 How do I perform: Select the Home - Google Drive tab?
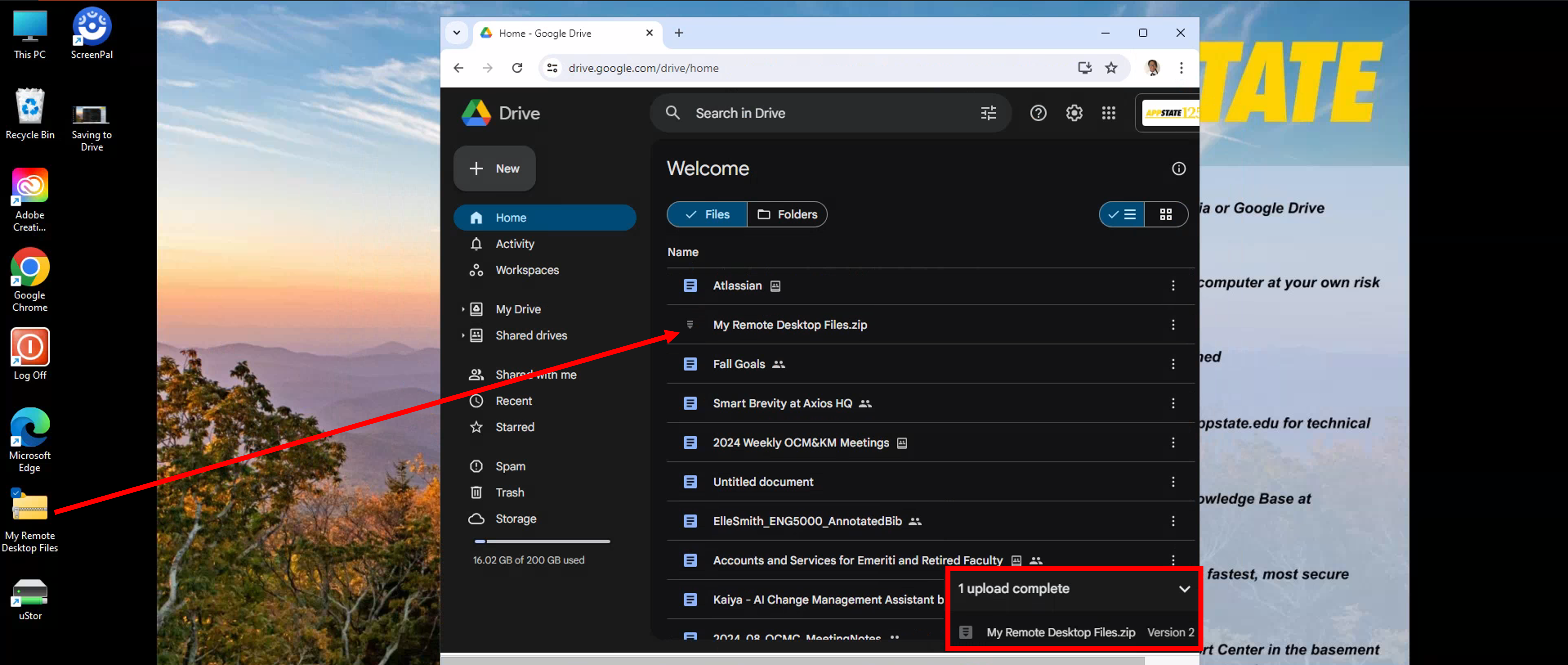pos(567,33)
